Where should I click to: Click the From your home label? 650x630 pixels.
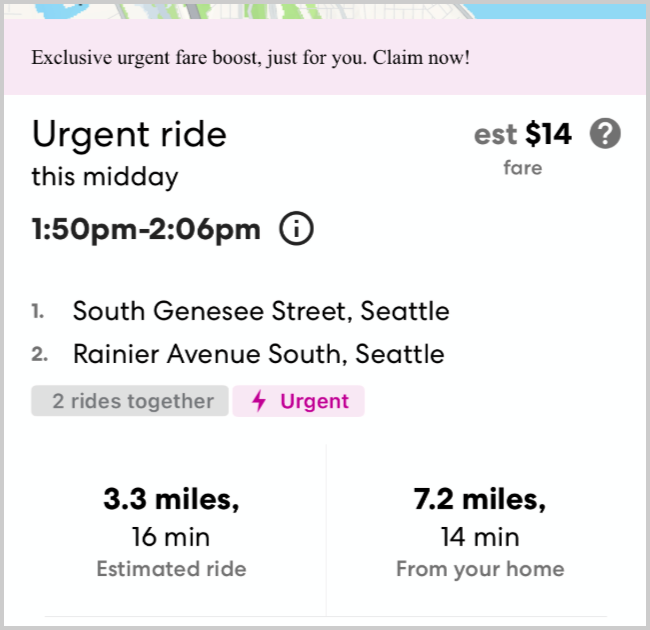pyautogui.click(x=480, y=569)
